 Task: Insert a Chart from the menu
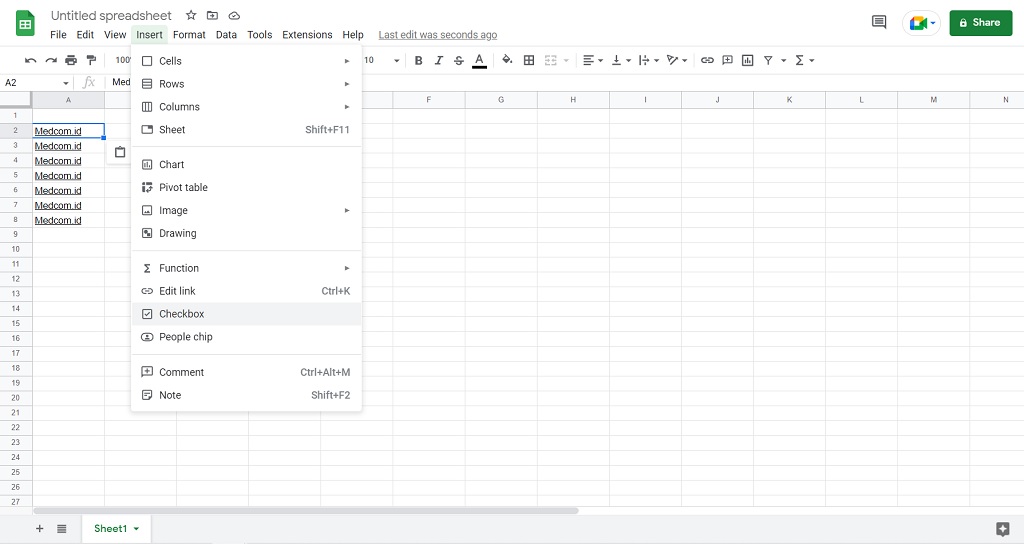[x=246, y=165]
